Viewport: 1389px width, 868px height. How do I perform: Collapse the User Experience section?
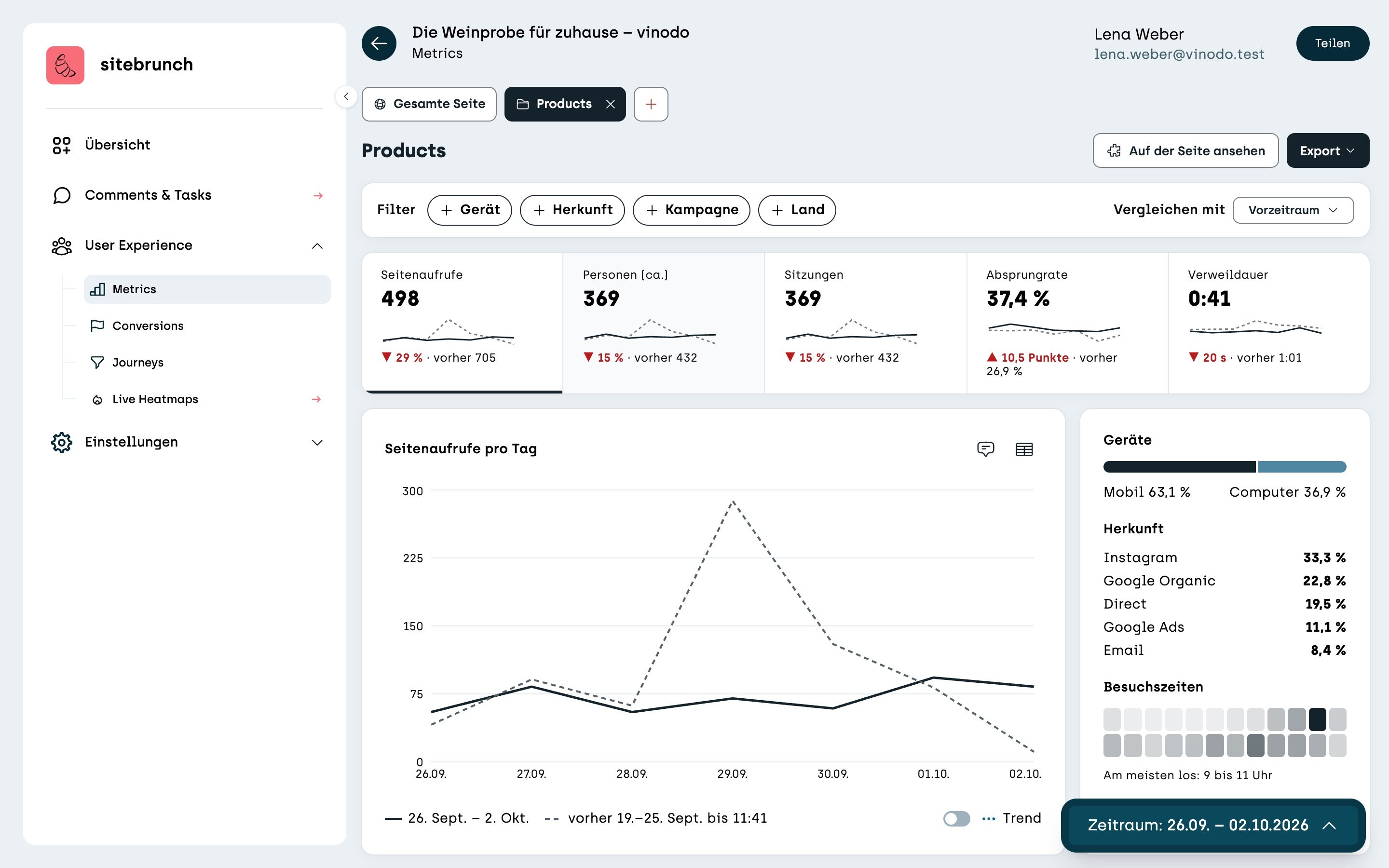point(317,246)
